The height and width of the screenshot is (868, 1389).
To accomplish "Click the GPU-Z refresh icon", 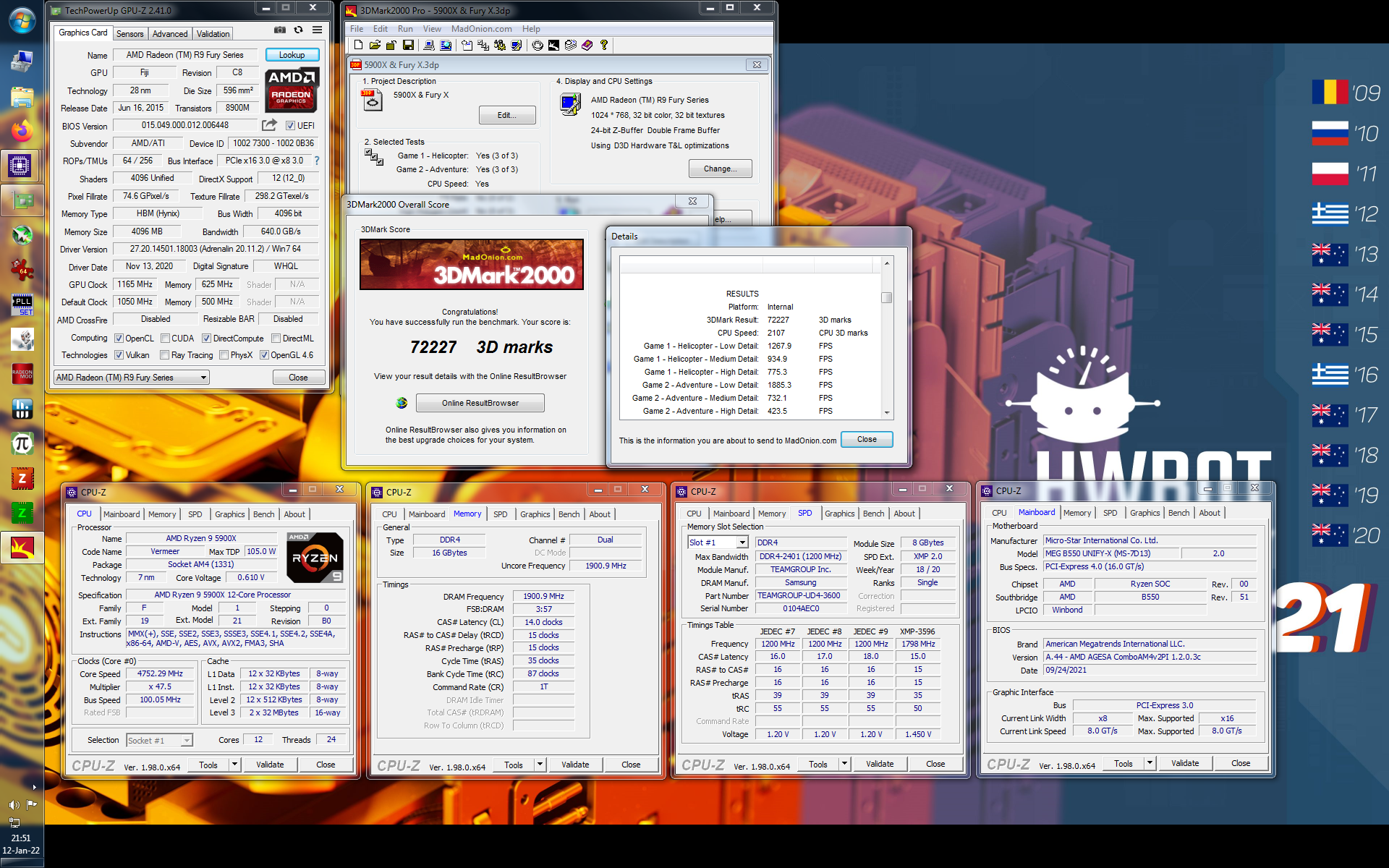I will (x=298, y=30).
